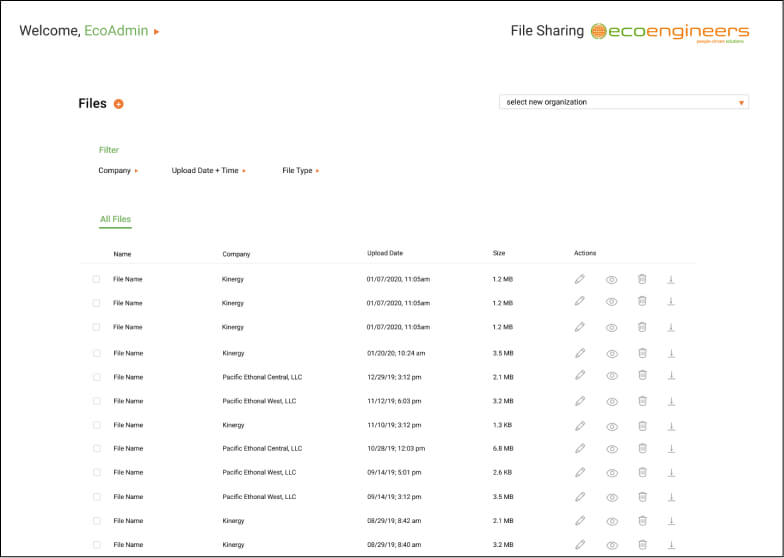Screen dimensions: 784x558
Task: Open the select new organization dropdown
Action: [x=624, y=102]
